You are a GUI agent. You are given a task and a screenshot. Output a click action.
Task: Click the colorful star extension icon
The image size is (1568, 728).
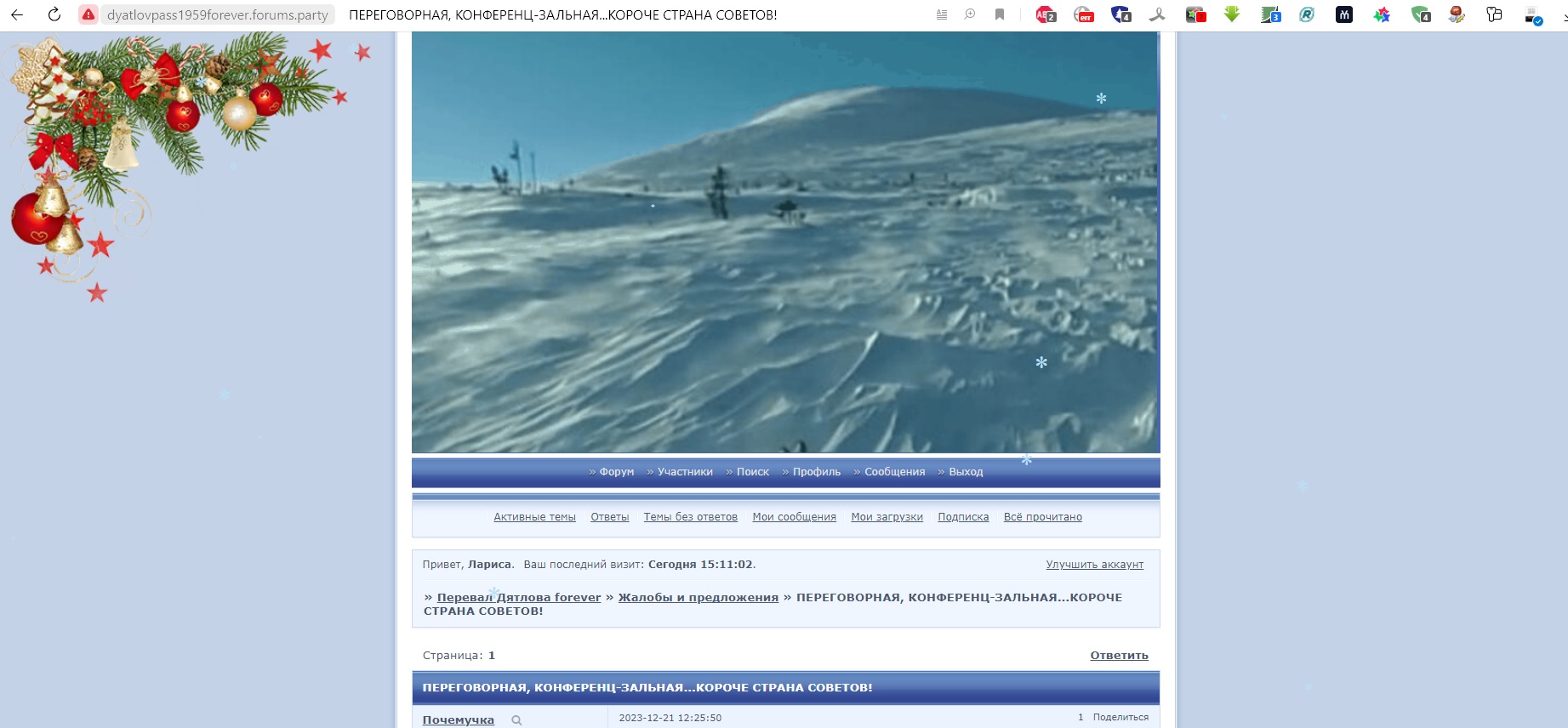point(1382,14)
